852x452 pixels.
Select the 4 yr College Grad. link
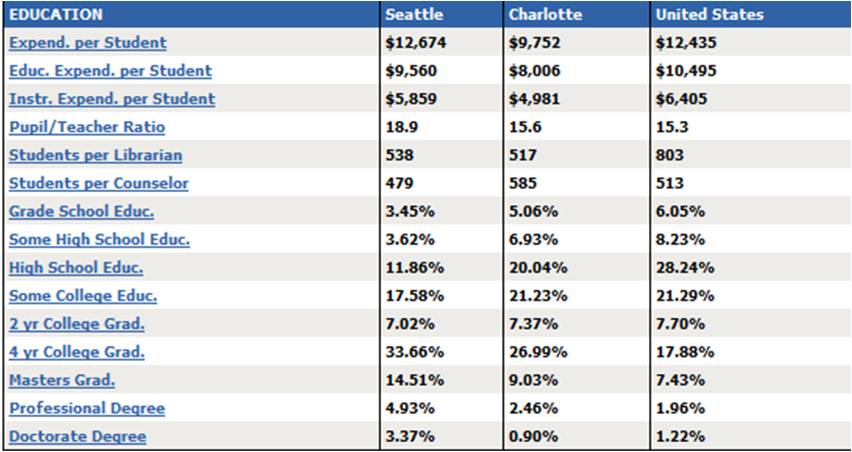[77, 352]
